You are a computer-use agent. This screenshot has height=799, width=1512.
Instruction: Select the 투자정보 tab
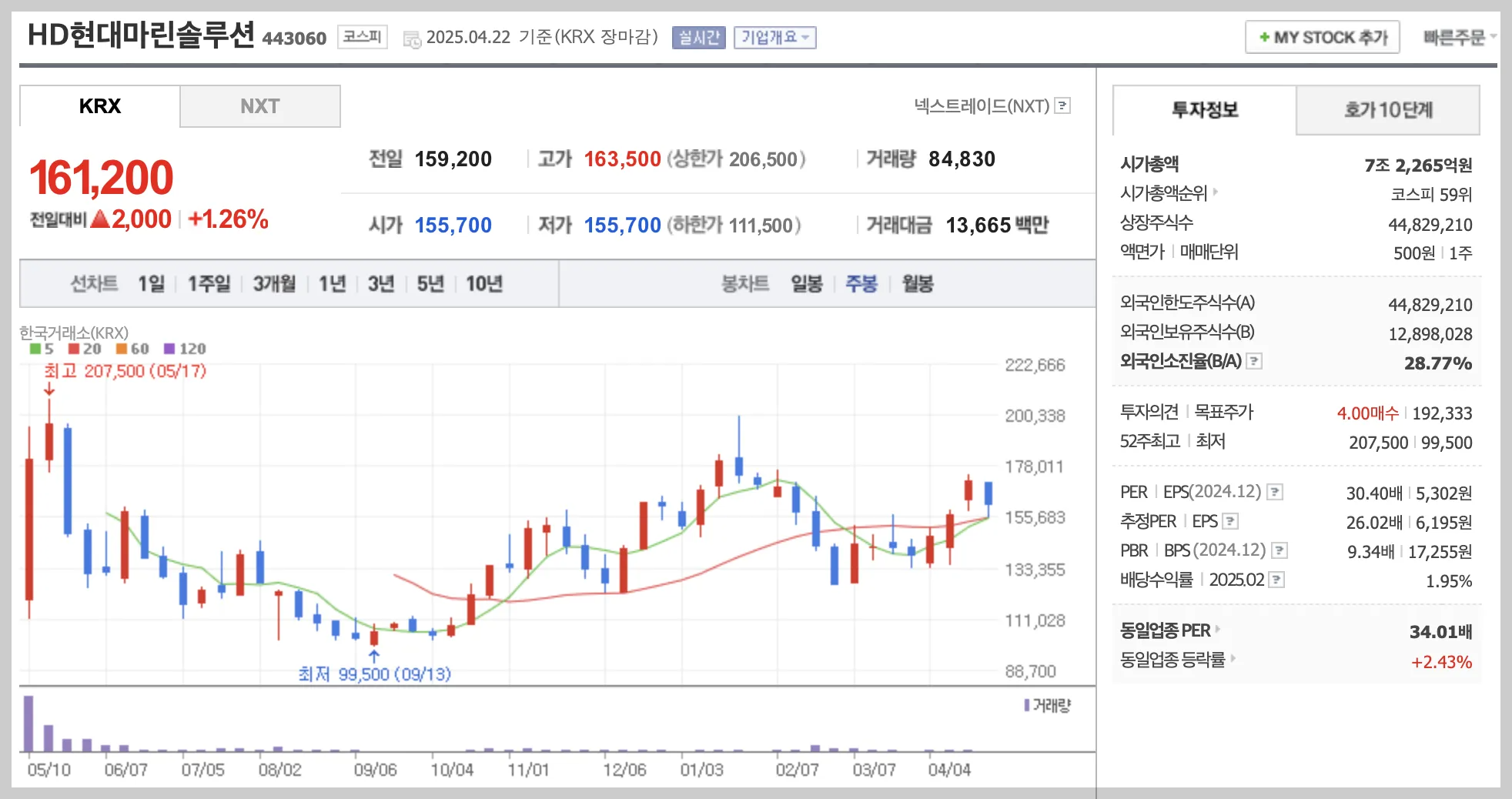(x=1205, y=110)
